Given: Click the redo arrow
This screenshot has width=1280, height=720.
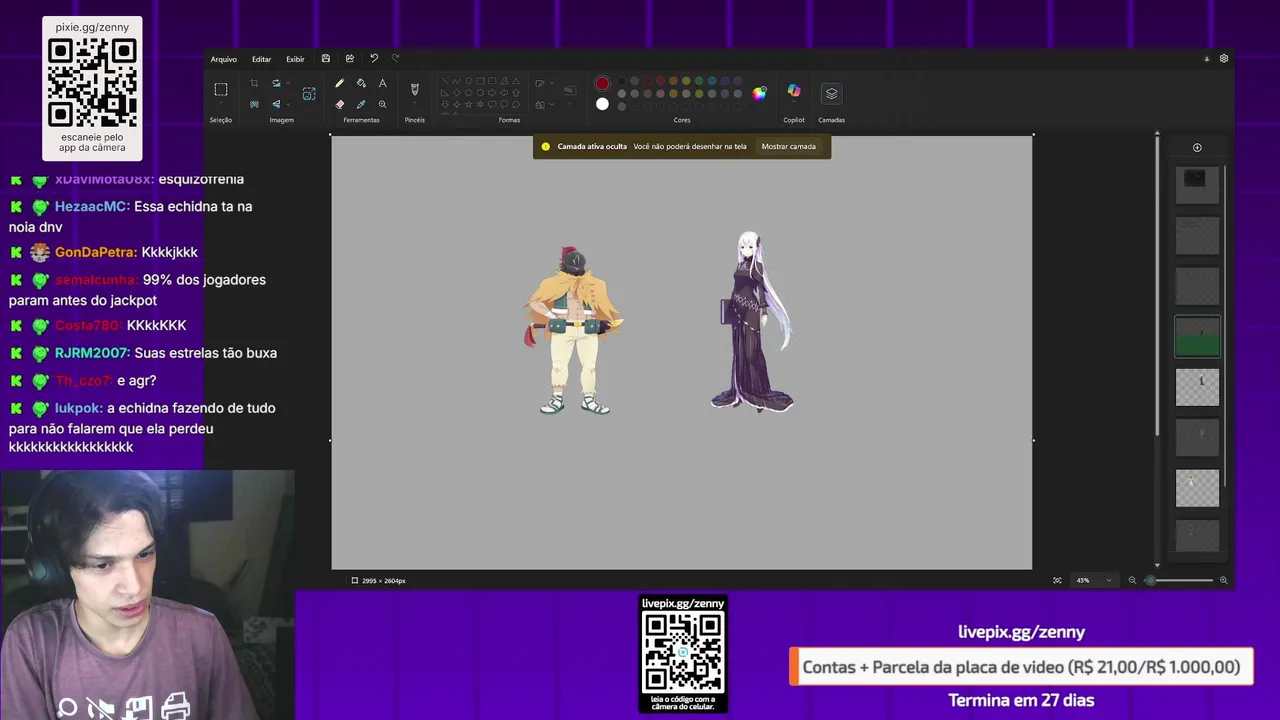Looking at the screenshot, I should pyautogui.click(x=396, y=59).
